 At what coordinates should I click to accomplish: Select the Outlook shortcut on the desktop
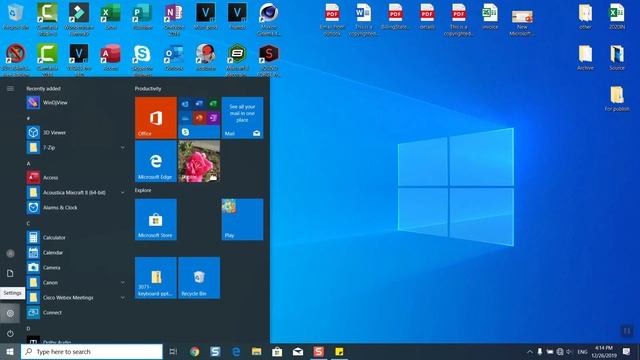174,58
